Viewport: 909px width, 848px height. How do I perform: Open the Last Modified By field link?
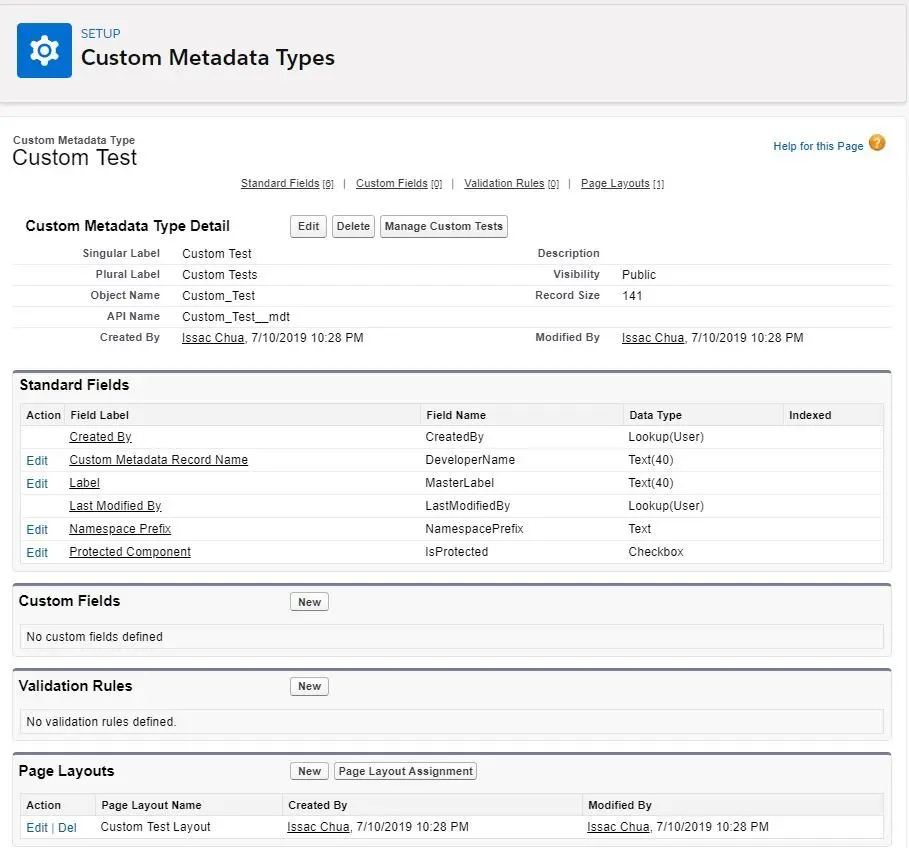click(x=115, y=506)
